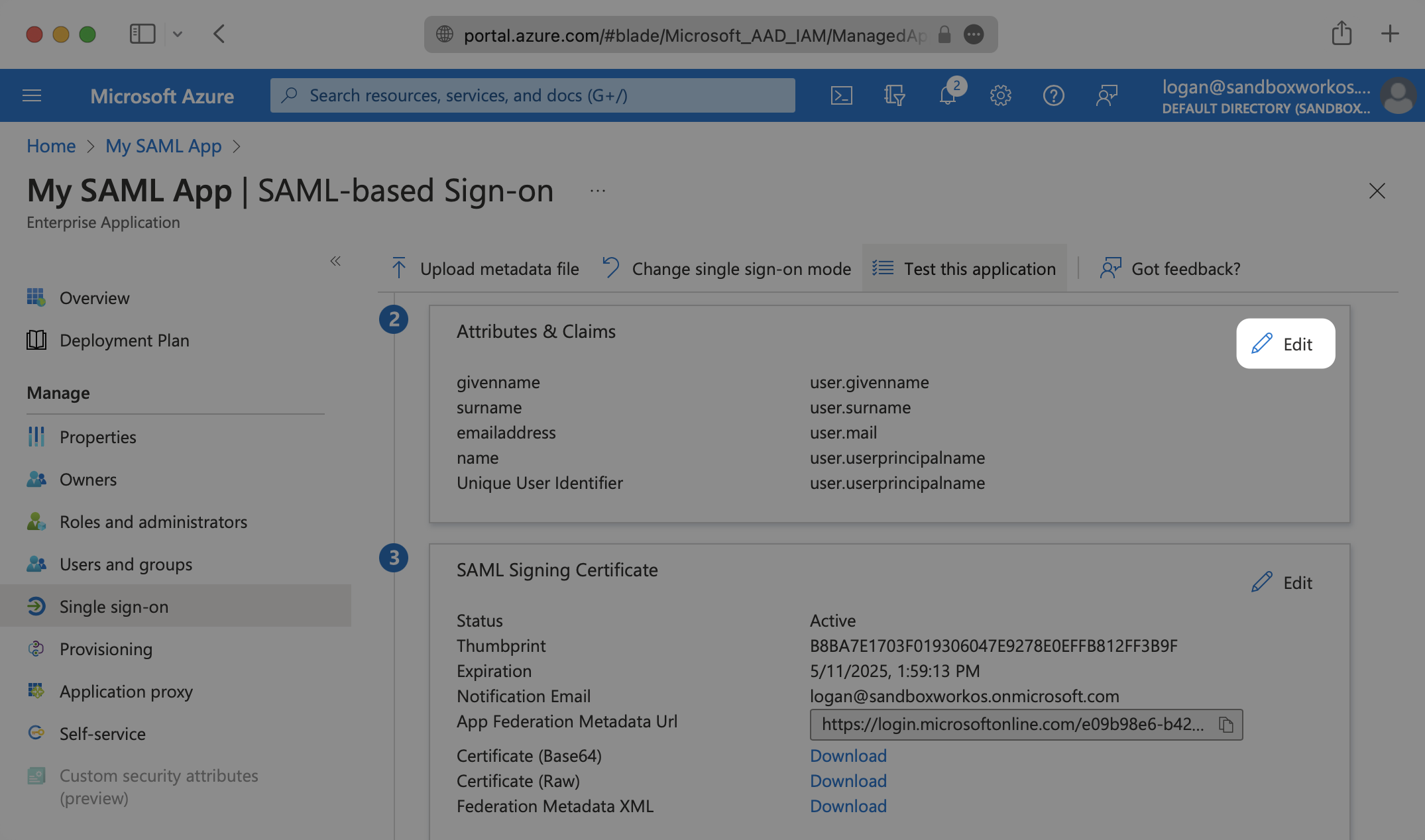Click the Home breadcrumb link
Viewport: 1425px width, 840px height.
pyautogui.click(x=51, y=145)
